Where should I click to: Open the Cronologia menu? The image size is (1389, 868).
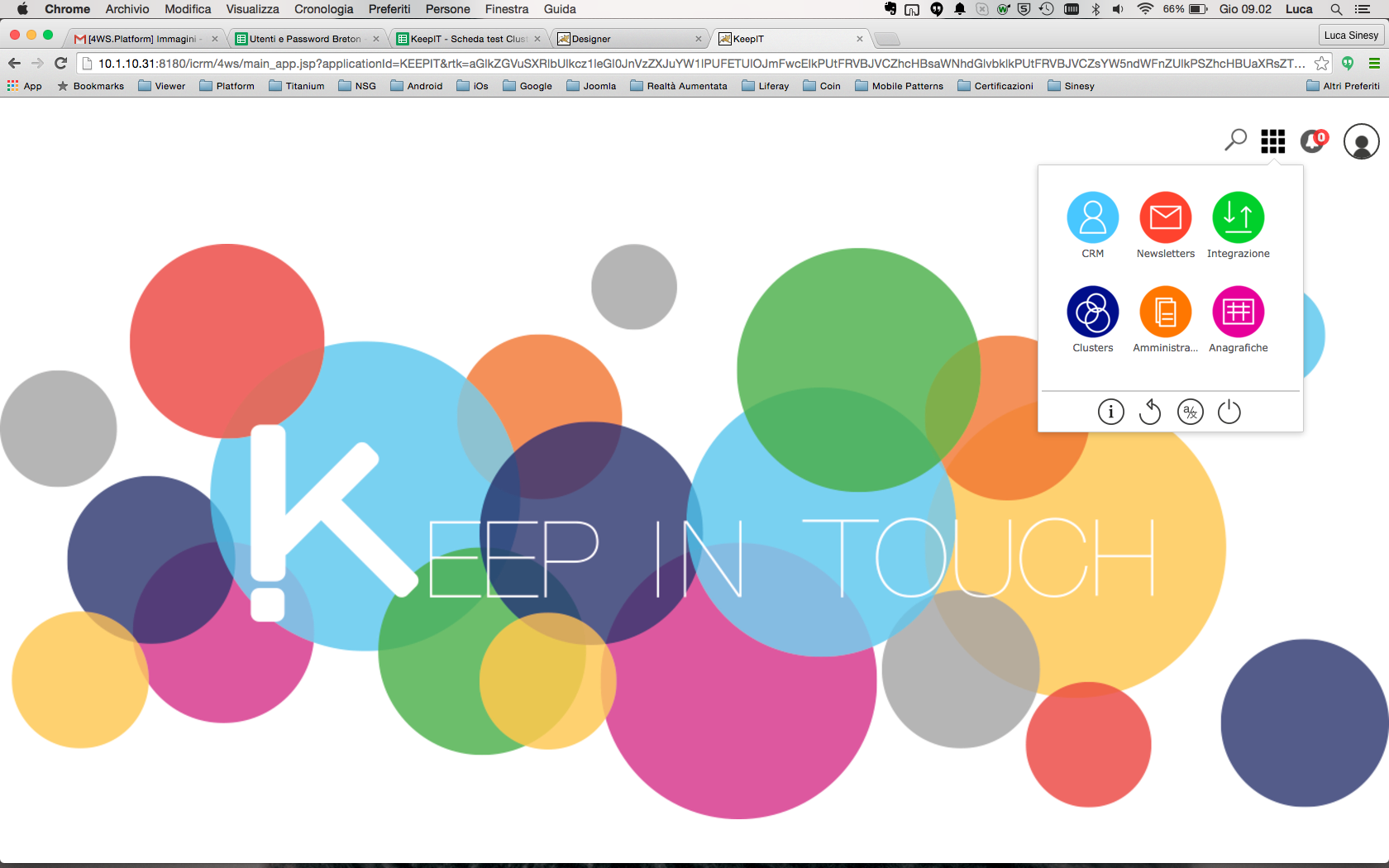[323, 9]
